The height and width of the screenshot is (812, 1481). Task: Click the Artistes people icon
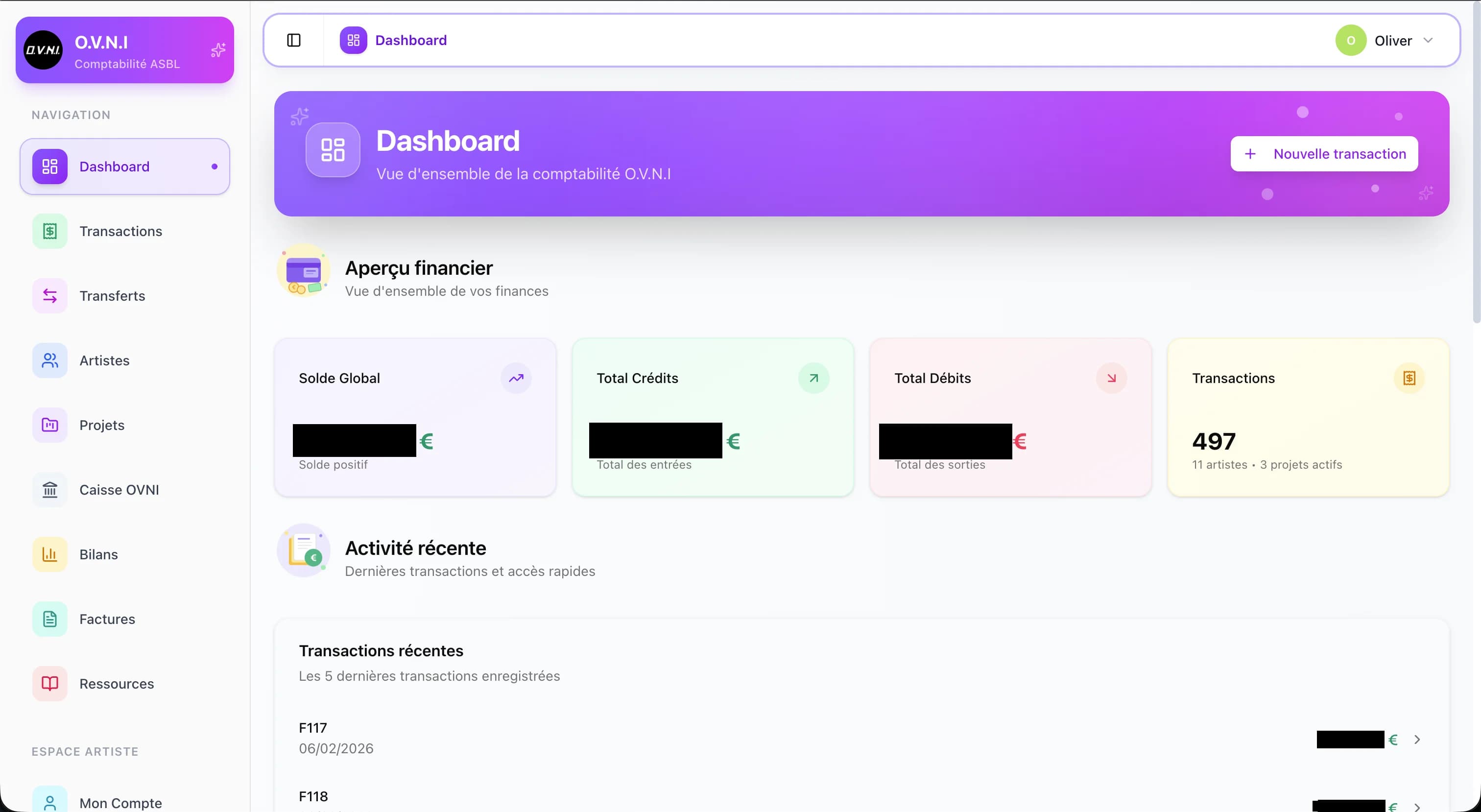49,360
